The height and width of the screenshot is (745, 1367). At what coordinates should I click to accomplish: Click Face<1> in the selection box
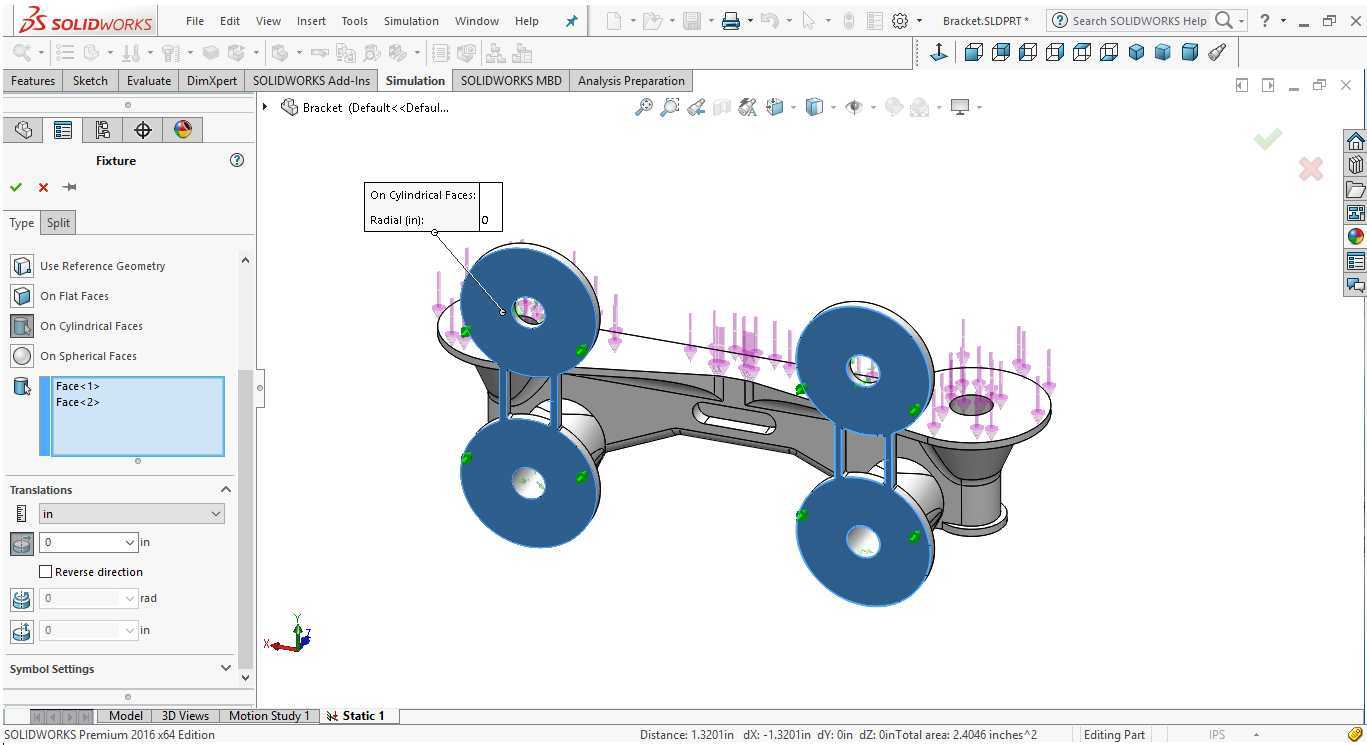point(78,386)
